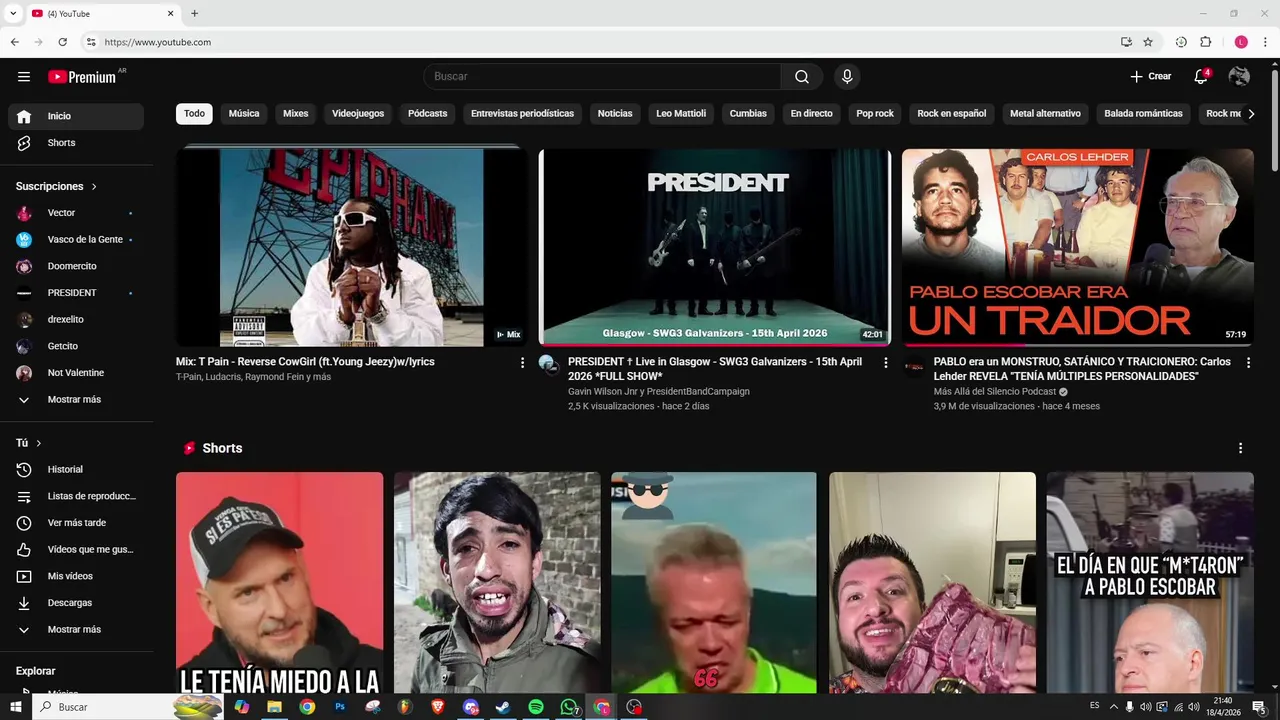
Task: Click the search magnifier button
Action: (x=802, y=77)
